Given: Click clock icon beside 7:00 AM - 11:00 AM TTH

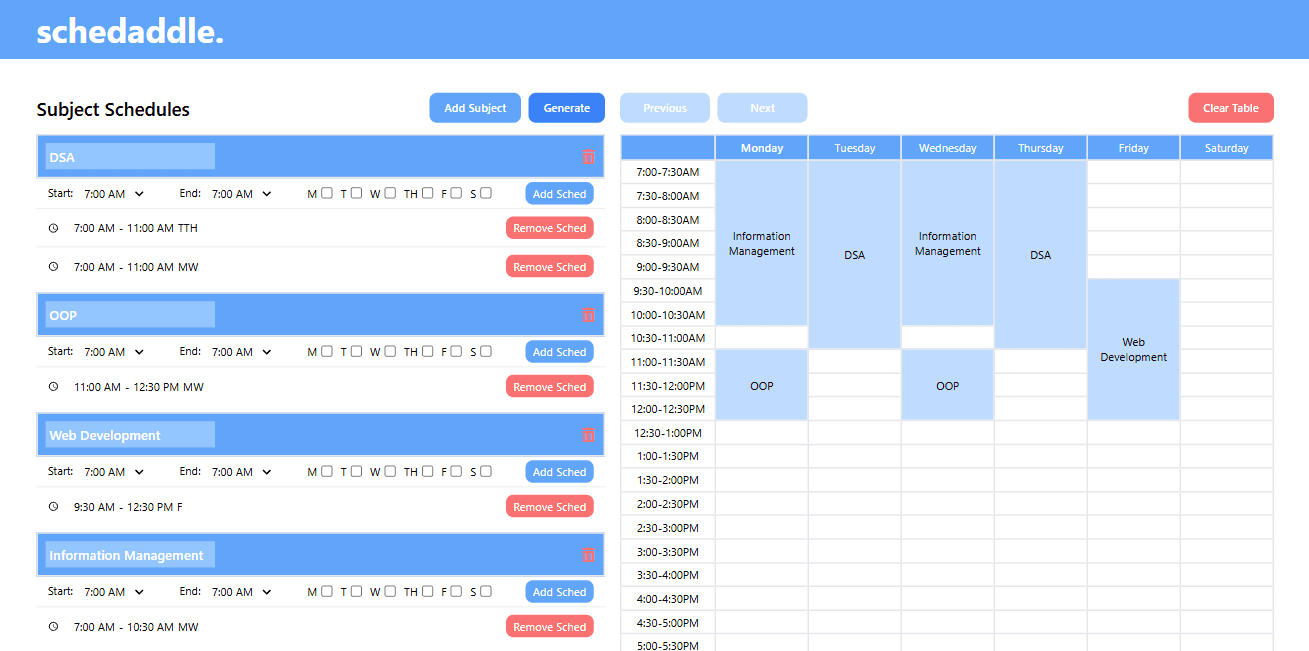Looking at the screenshot, I should pyautogui.click(x=54, y=228).
